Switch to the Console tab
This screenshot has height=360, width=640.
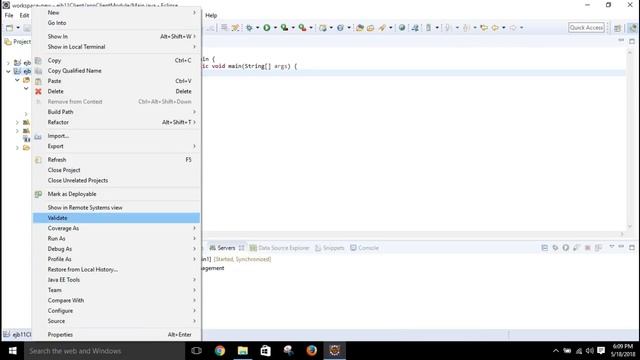pos(364,248)
